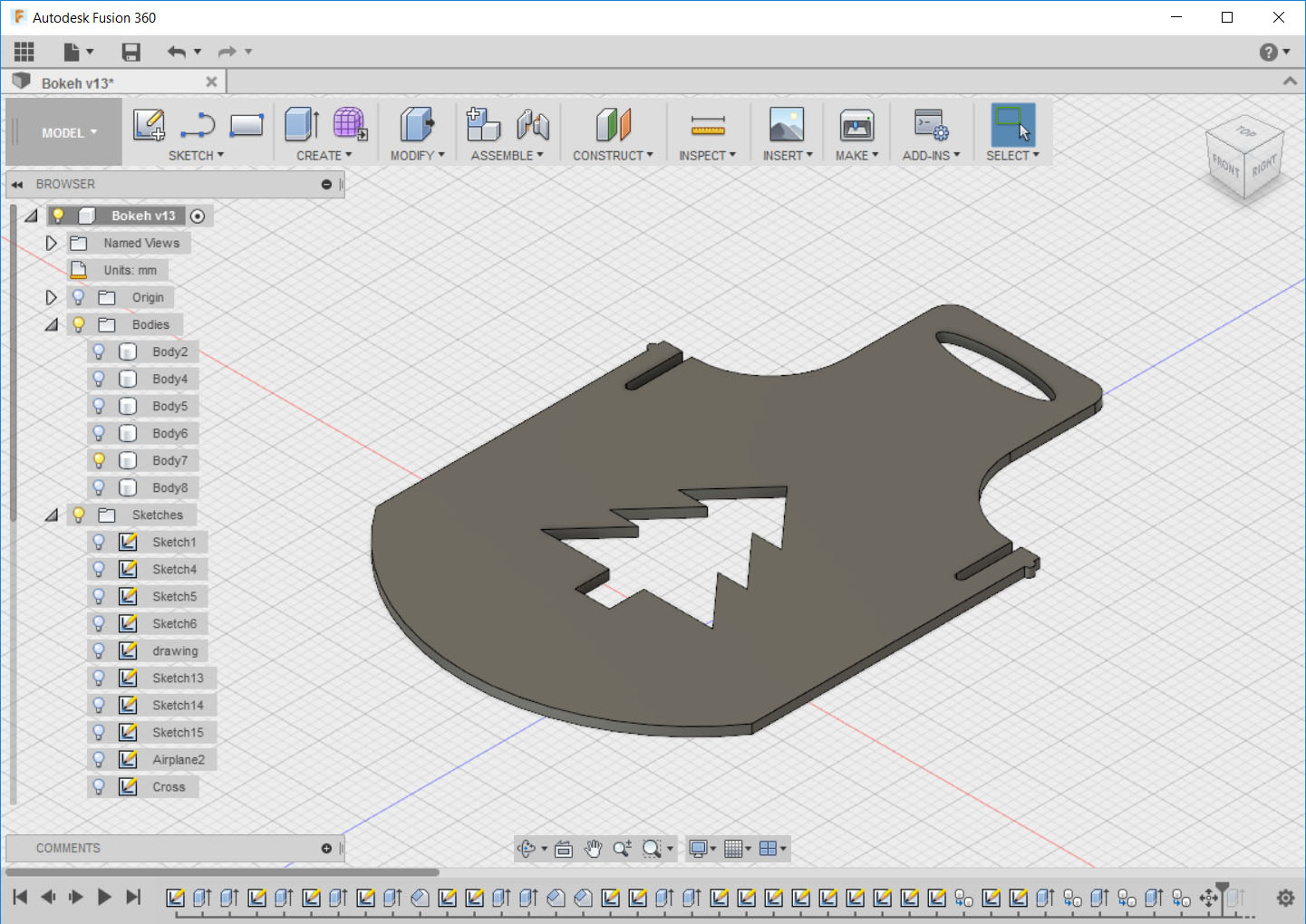Viewport: 1306px width, 924px height.
Task: Show Body4 using its lightbulb
Action: coord(99,379)
